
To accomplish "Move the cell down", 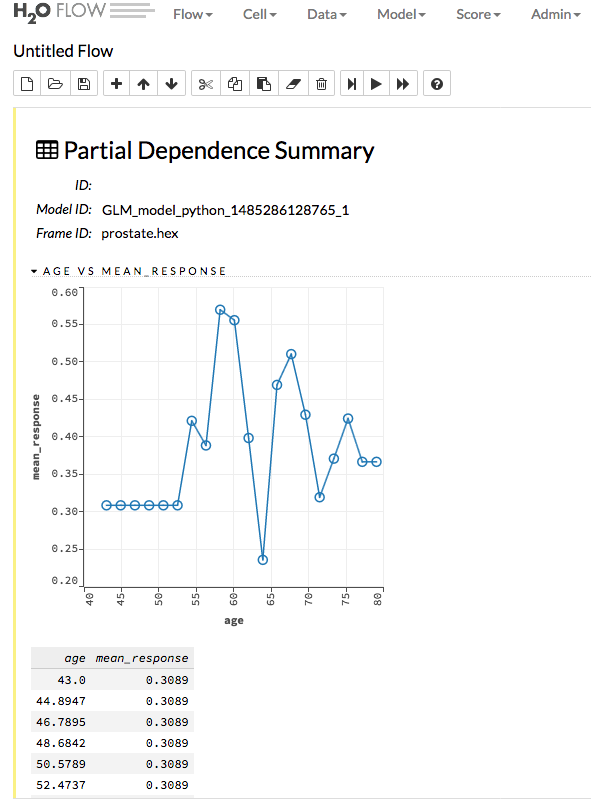I will tap(172, 83).
